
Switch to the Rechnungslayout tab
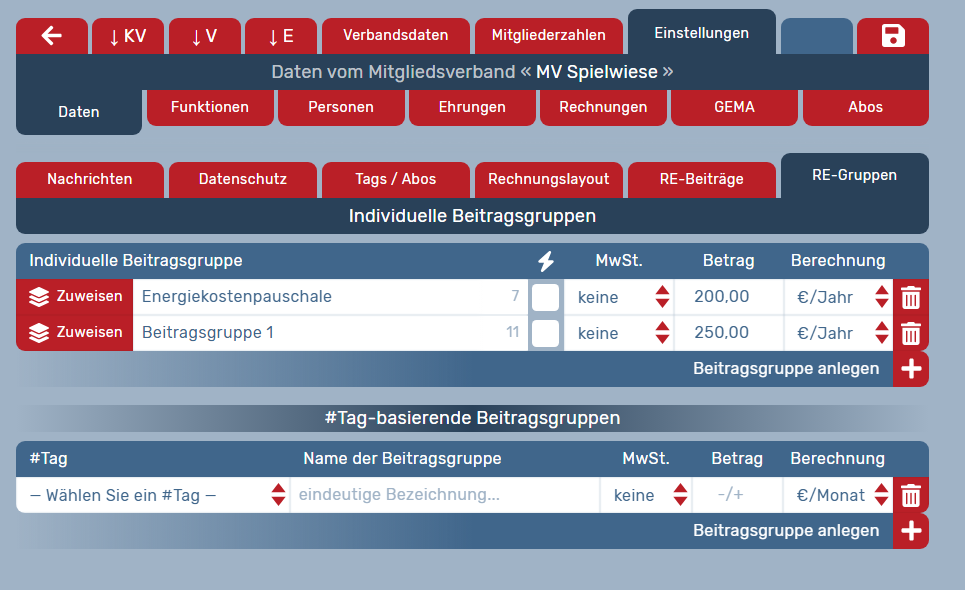click(x=548, y=180)
